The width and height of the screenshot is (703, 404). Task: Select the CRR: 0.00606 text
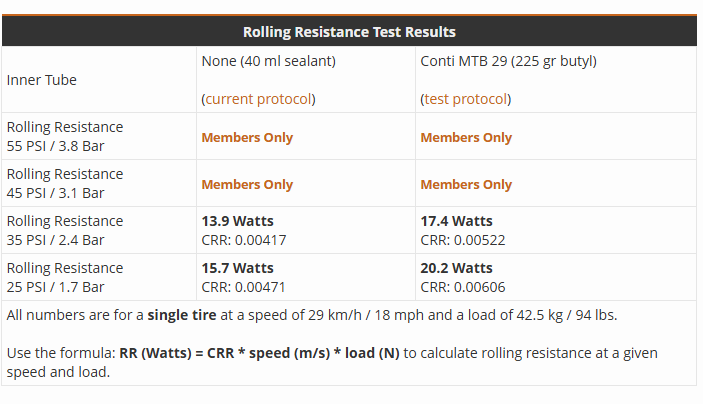pos(463,287)
